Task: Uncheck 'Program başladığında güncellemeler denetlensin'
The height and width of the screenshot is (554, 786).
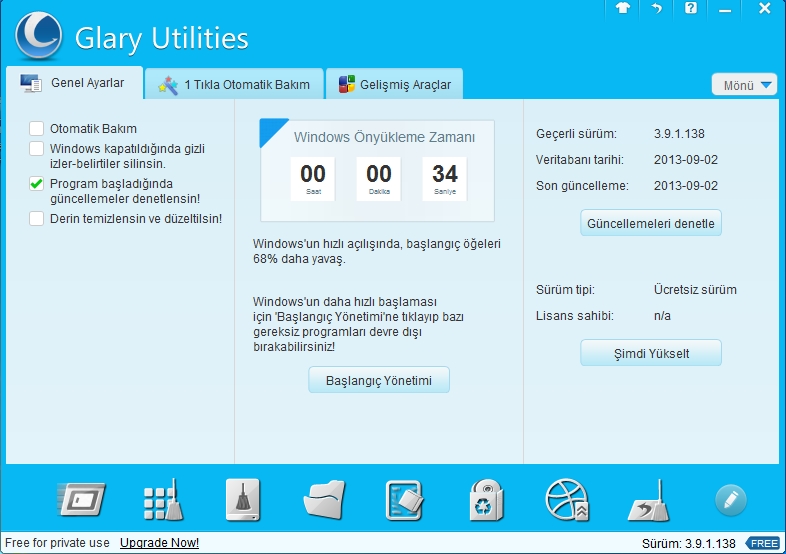Action: point(36,183)
